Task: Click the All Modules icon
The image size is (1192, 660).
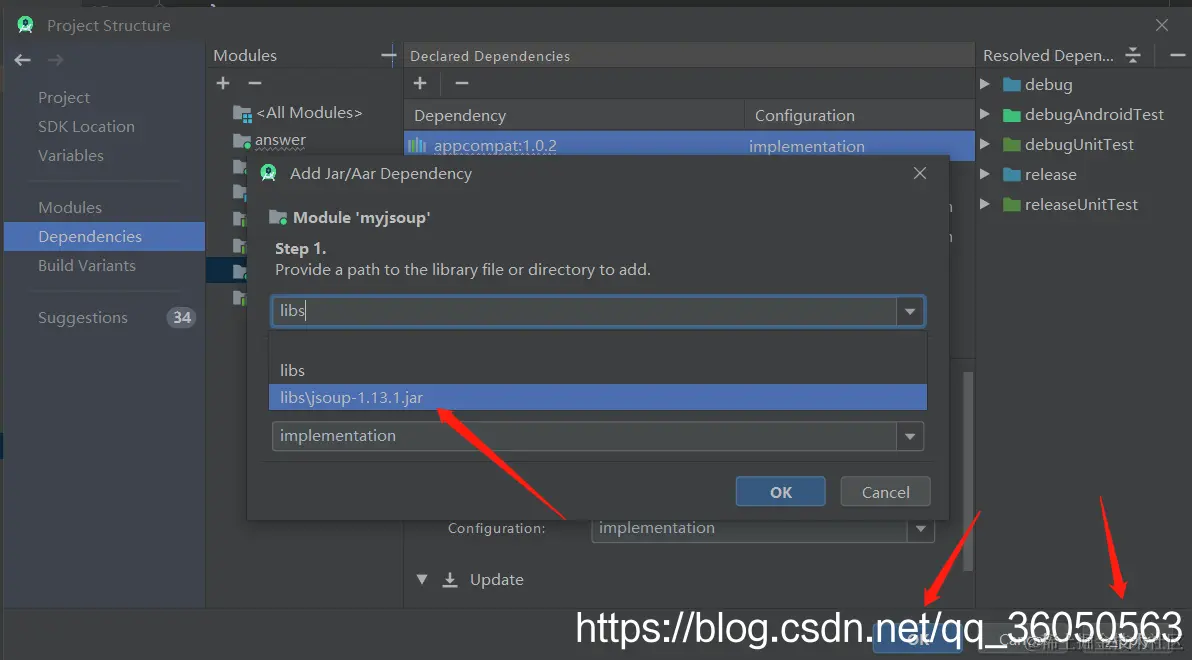Action: [x=242, y=113]
